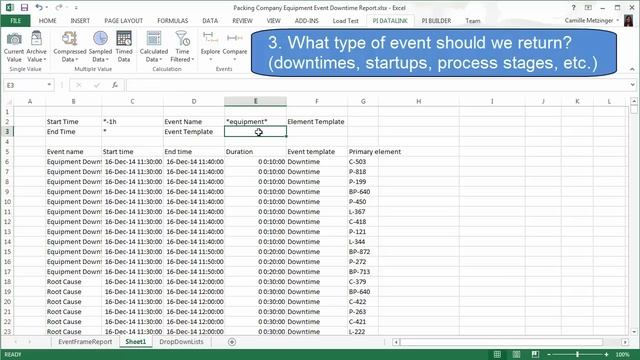Image resolution: width=640 pixels, height=360 pixels.
Task: Open the DATA ribbon tab
Action: pyautogui.click(x=210, y=20)
